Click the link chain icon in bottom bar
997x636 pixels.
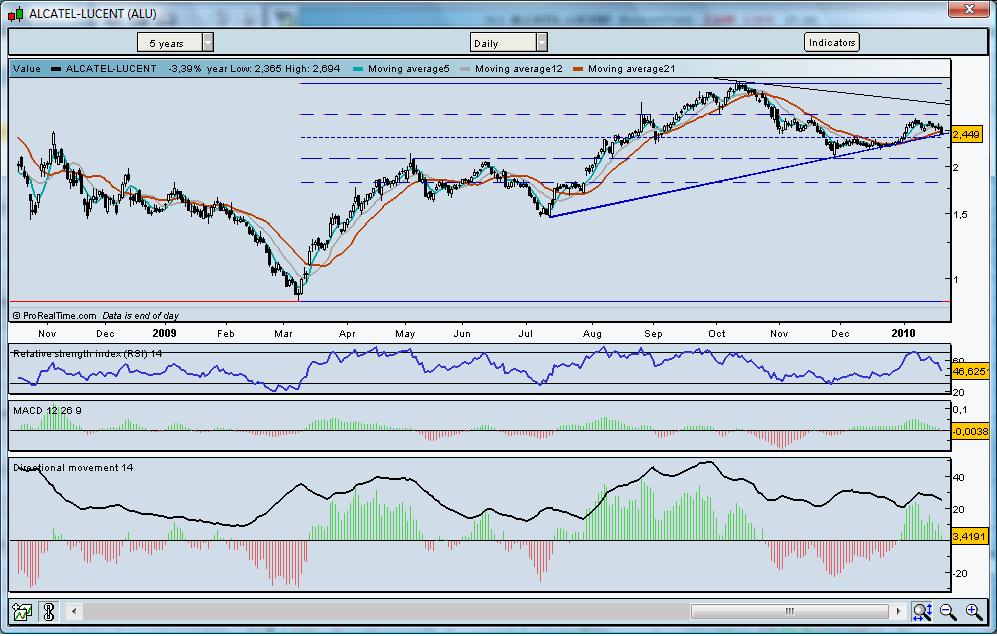[48, 611]
